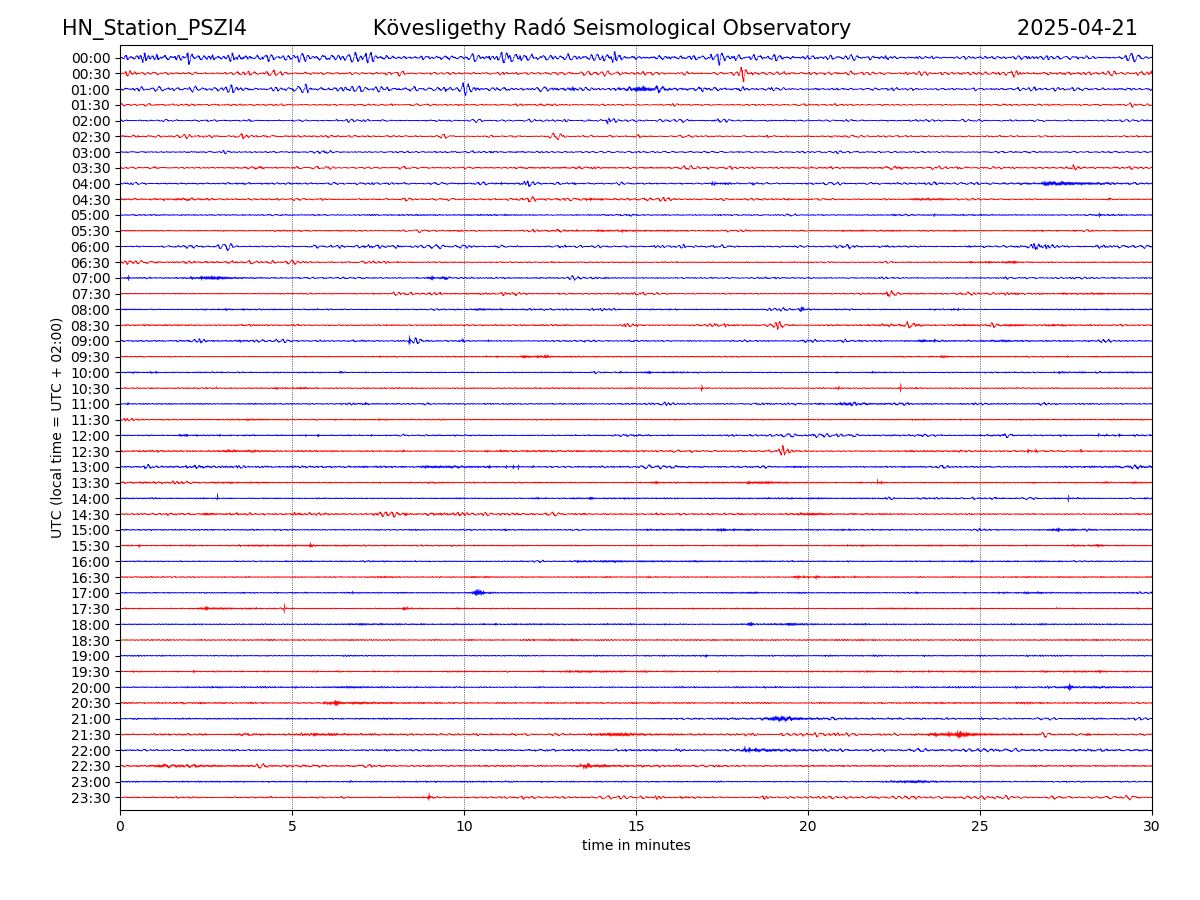This screenshot has width=1200, height=900.
Task: Click the 23:30 trace row label
Action: (x=90, y=798)
